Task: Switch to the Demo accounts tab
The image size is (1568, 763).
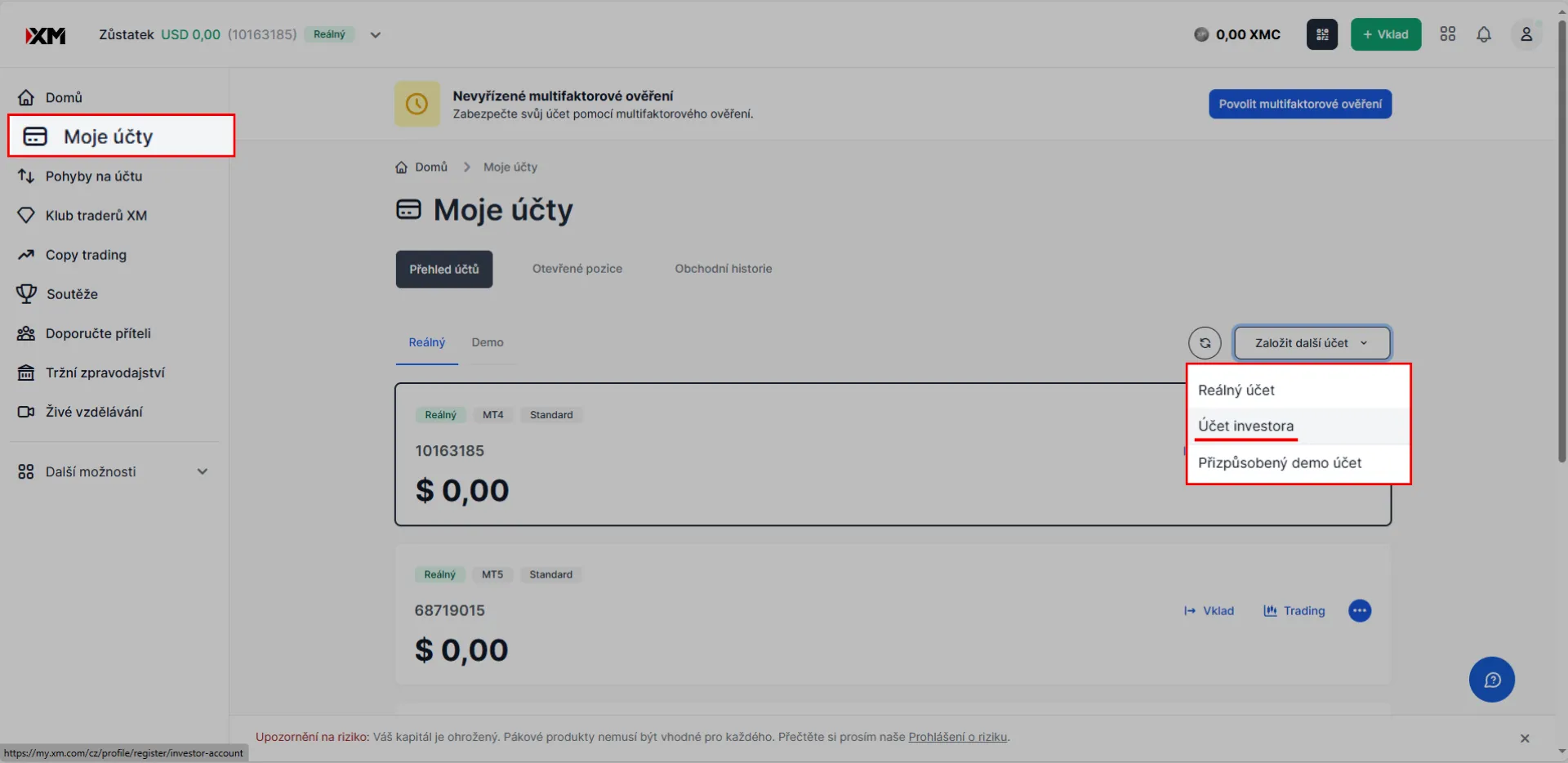Action: [488, 342]
